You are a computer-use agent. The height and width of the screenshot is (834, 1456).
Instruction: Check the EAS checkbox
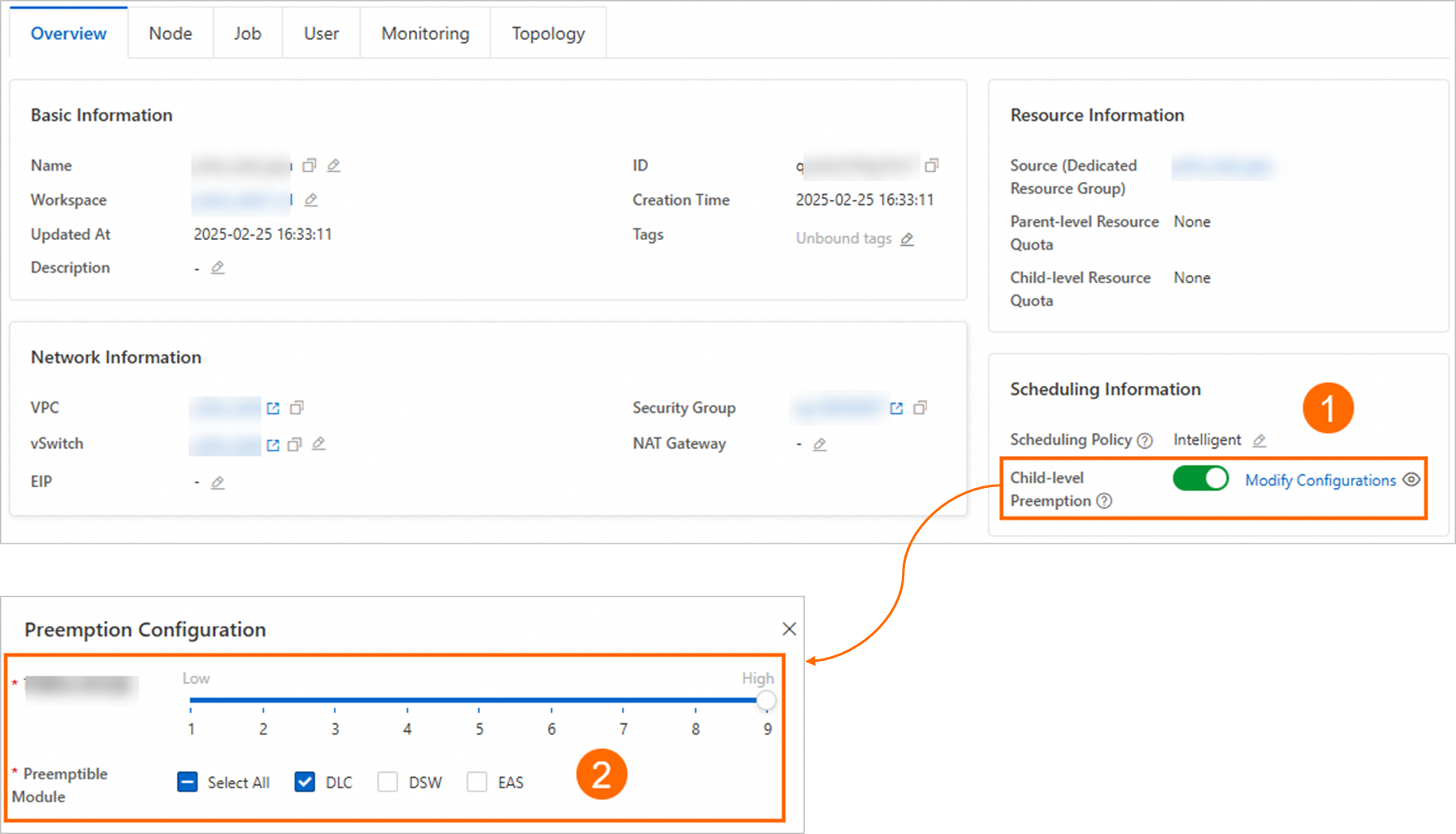(477, 782)
